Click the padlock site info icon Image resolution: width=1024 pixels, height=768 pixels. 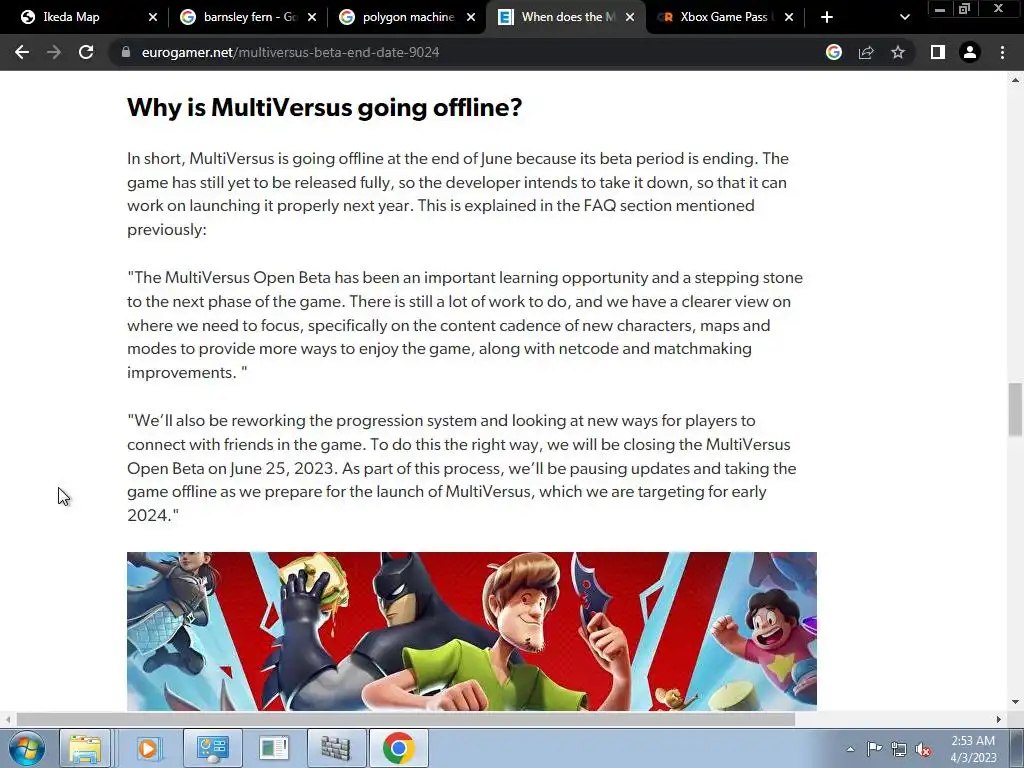tap(126, 52)
